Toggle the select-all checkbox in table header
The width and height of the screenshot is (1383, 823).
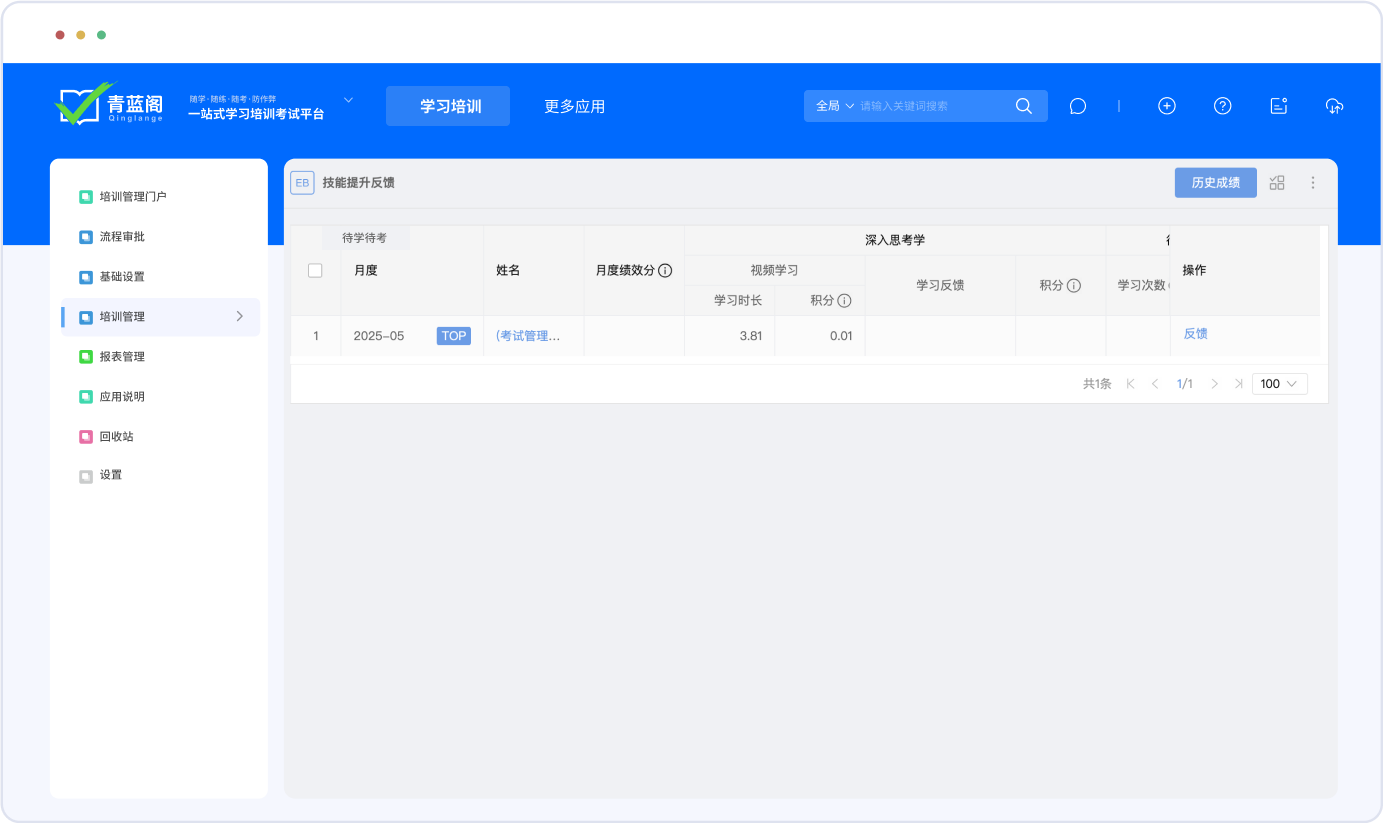click(x=315, y=270)
